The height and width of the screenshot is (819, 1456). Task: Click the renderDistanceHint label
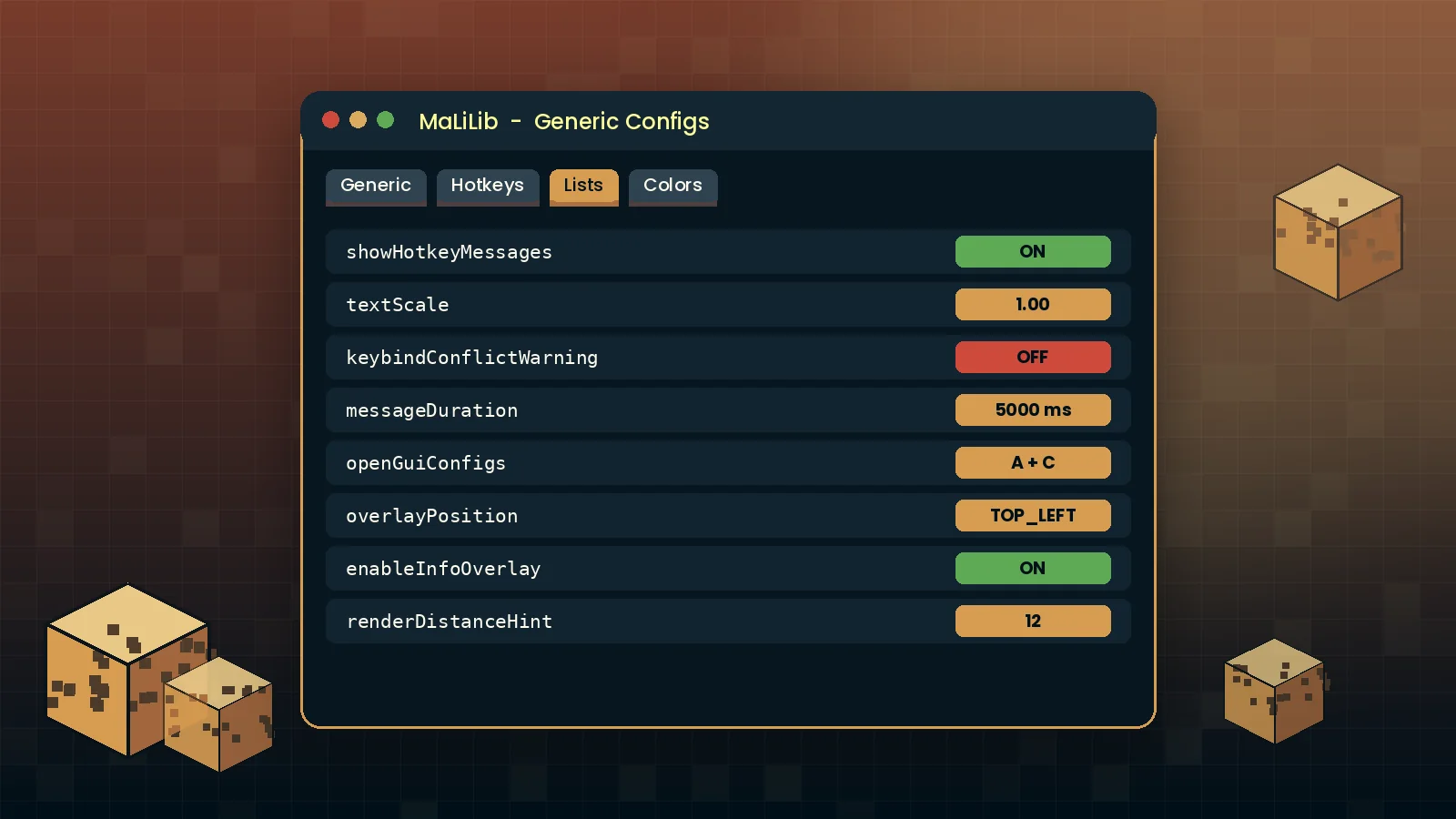(449, 622)
